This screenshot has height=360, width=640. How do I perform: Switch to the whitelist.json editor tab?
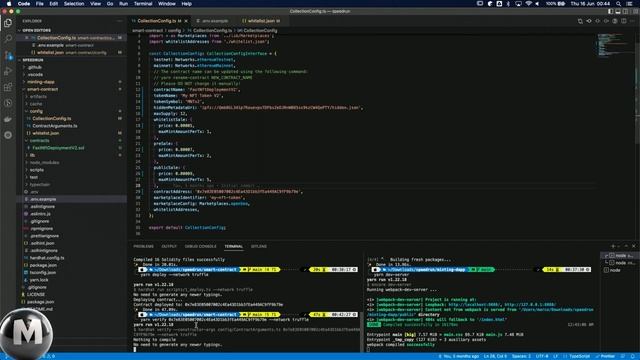(261, 21)
